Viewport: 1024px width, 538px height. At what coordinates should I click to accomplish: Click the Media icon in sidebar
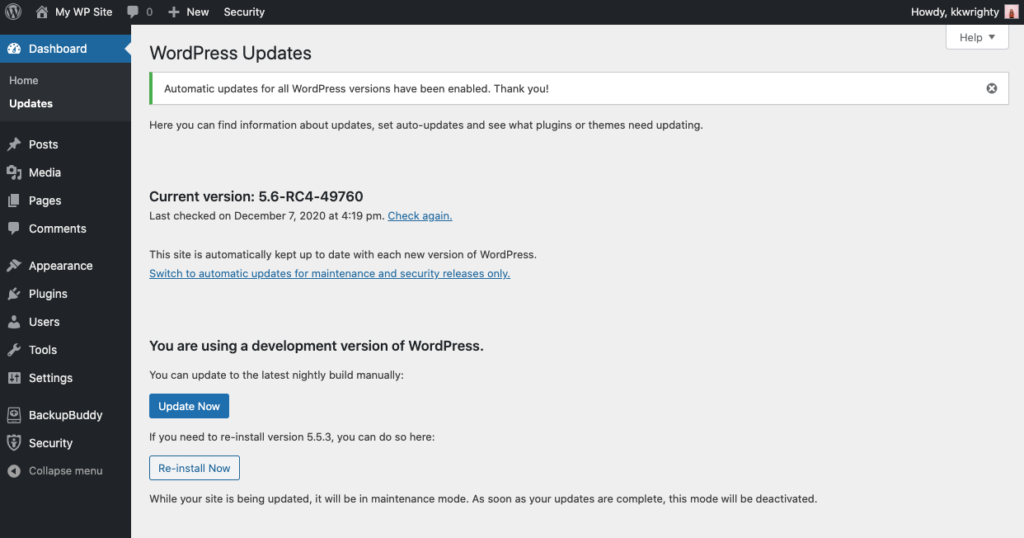pos(14,172)
